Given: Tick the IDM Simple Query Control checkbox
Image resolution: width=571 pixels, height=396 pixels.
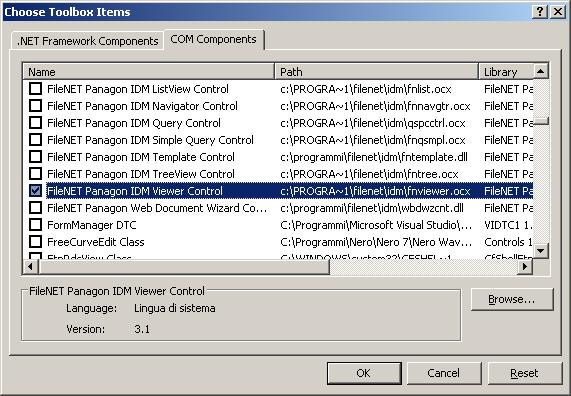Looking at the screenshot, I should tap(35, 140).
